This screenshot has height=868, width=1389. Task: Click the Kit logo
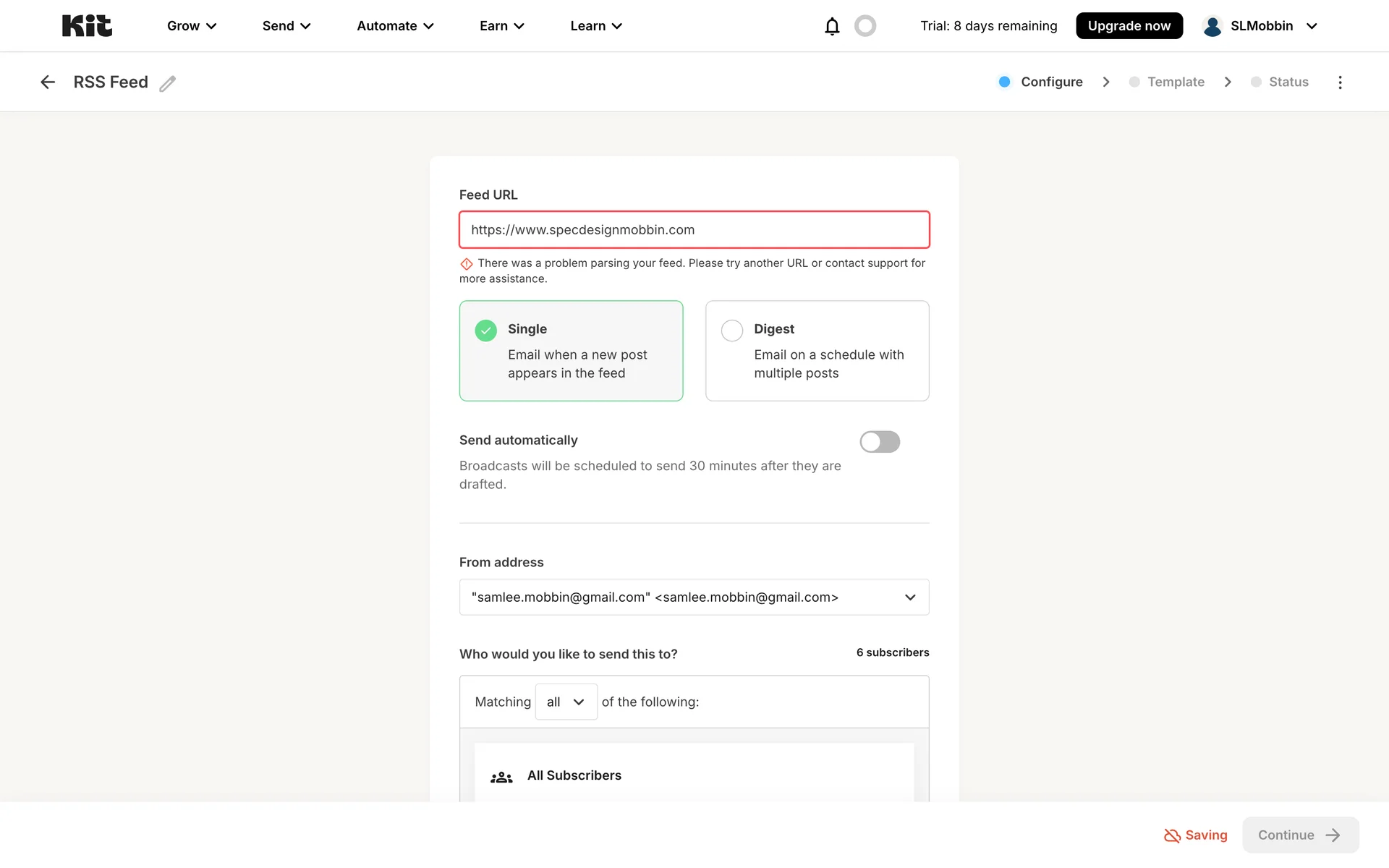pyautogui.click(x=87, y=26)
